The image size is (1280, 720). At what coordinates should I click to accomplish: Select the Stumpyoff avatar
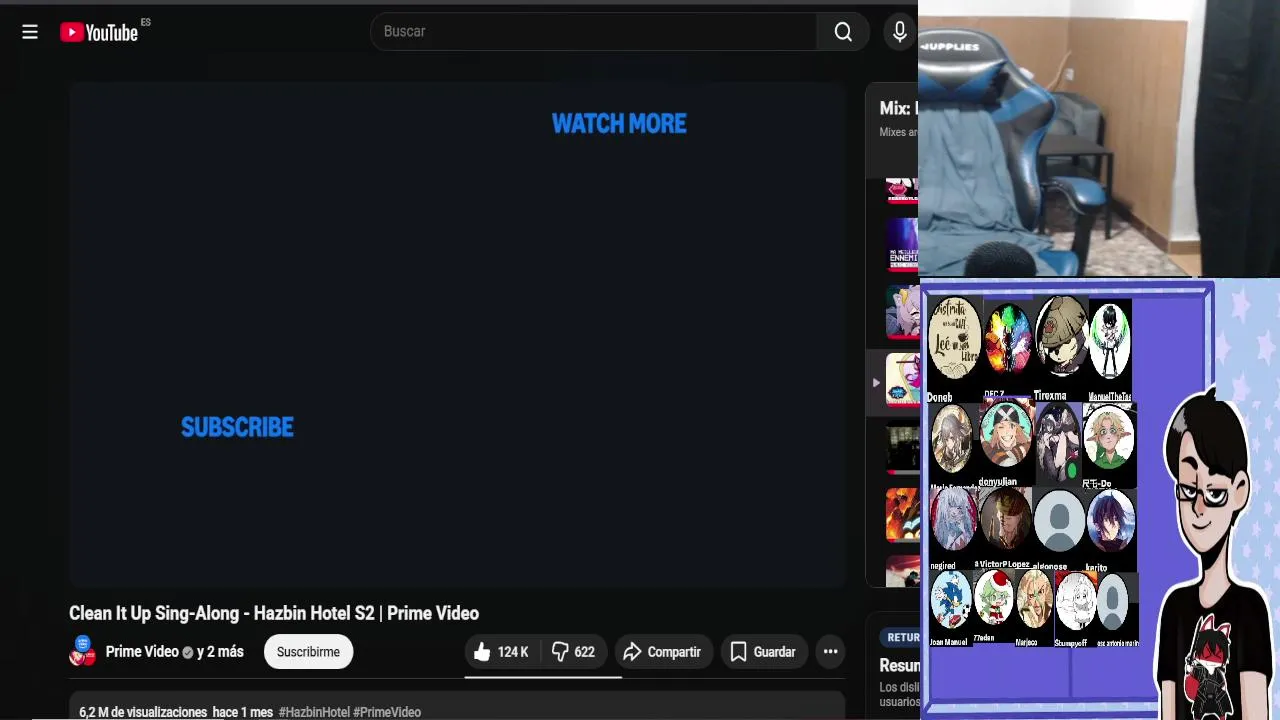(x=1075, y=600)
